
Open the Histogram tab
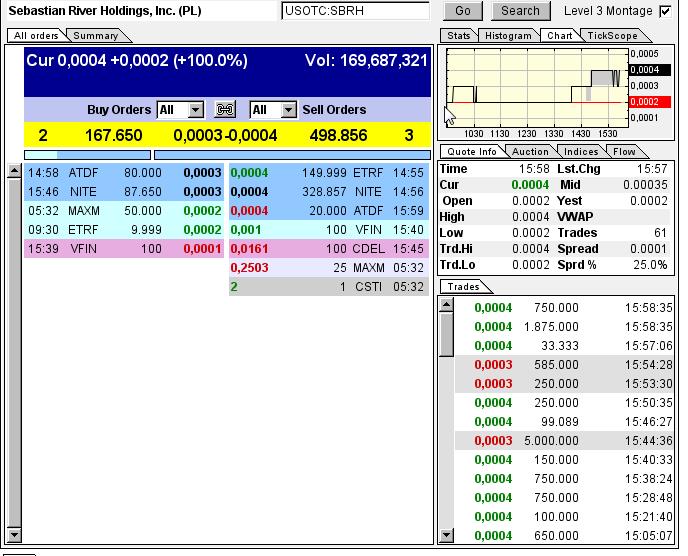[508, 36]
